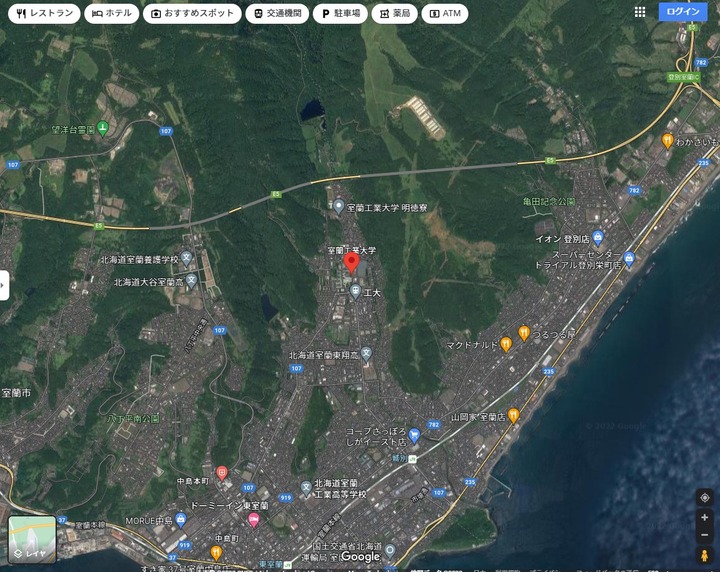720x572 pixels.
Task: Open 北海道室蘭東翔高 school marker
Action: coord(366,354)
